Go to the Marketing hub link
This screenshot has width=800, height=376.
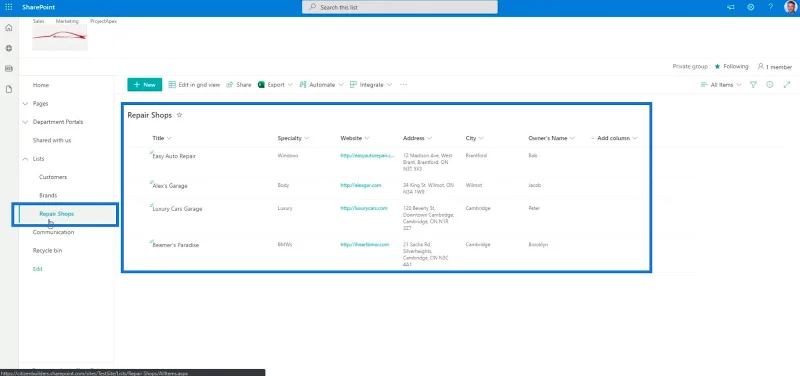(67, 21)
